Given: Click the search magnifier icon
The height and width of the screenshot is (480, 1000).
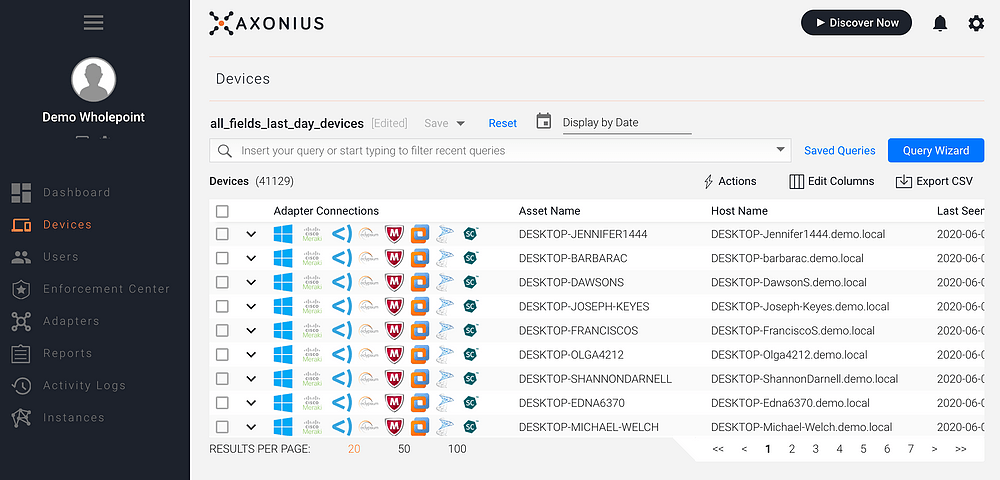Looking at the screenshot, I should click(224, 150).
